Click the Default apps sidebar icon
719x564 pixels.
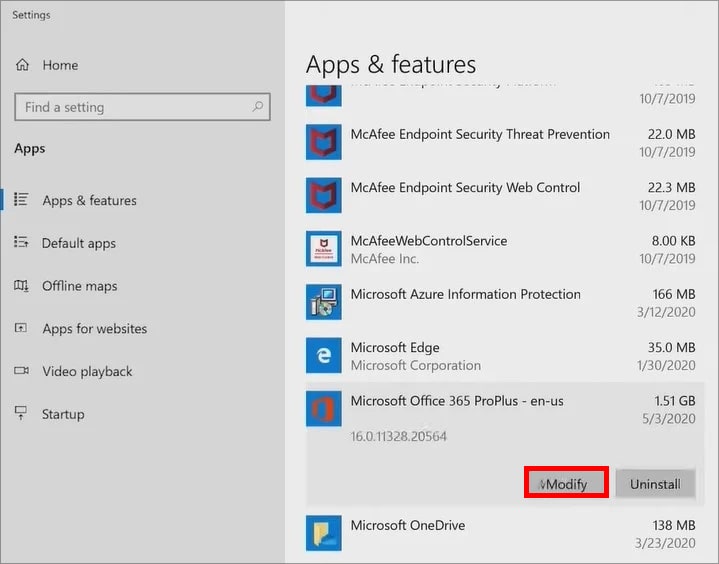coord(21,242)
